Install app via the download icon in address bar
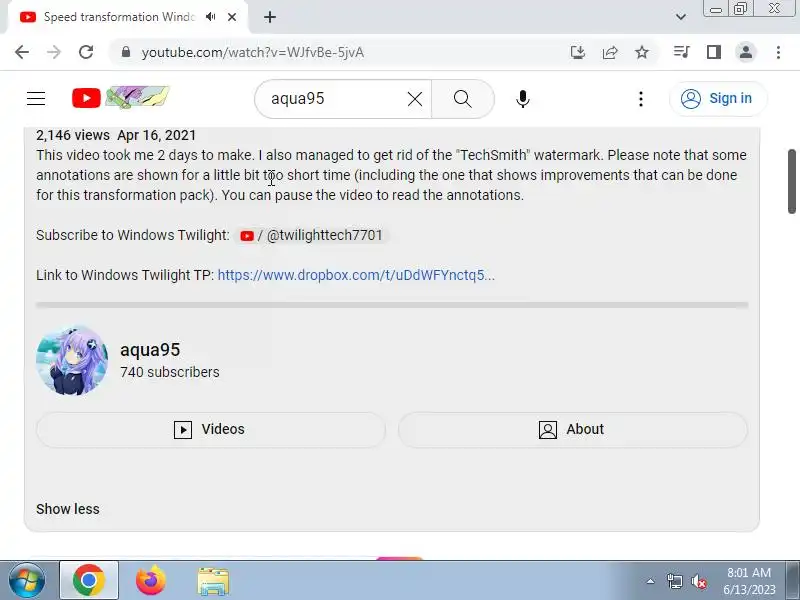Viewport: 800px width, 600px height. coord(578,52)
